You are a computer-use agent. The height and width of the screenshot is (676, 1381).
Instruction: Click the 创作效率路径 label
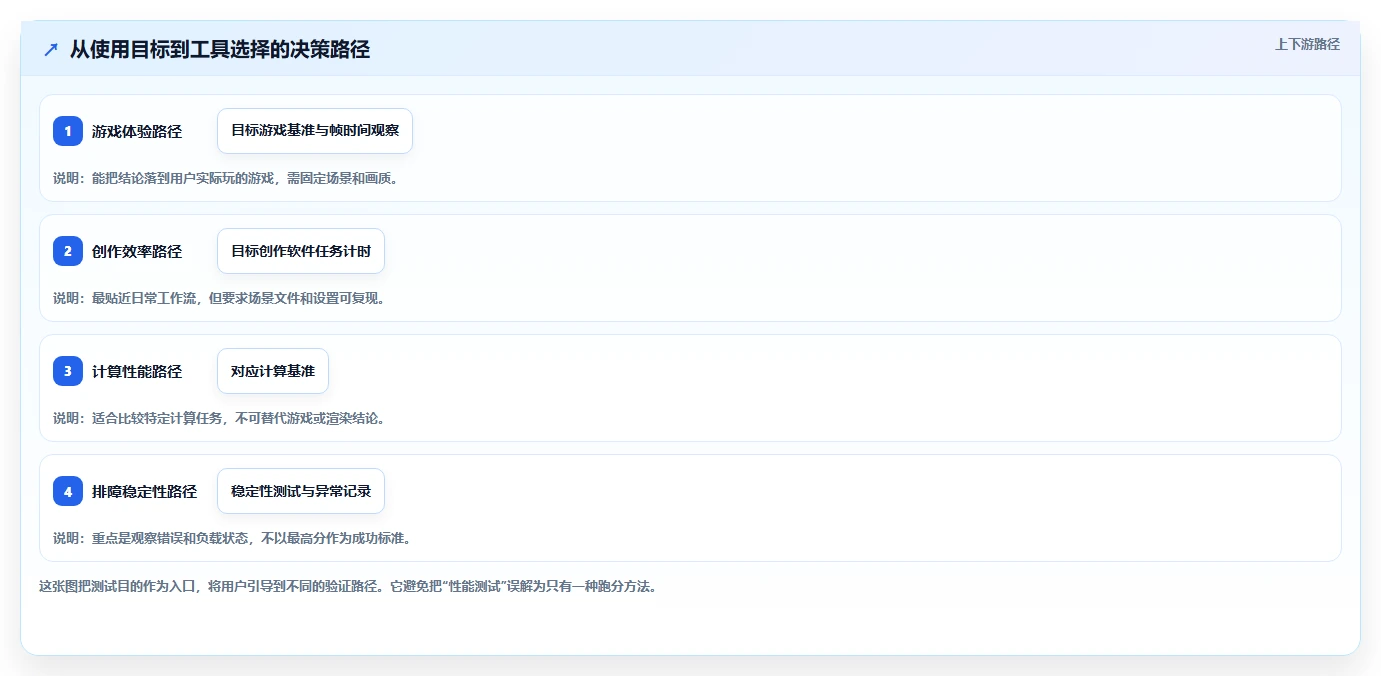click(x=137, y=251)
